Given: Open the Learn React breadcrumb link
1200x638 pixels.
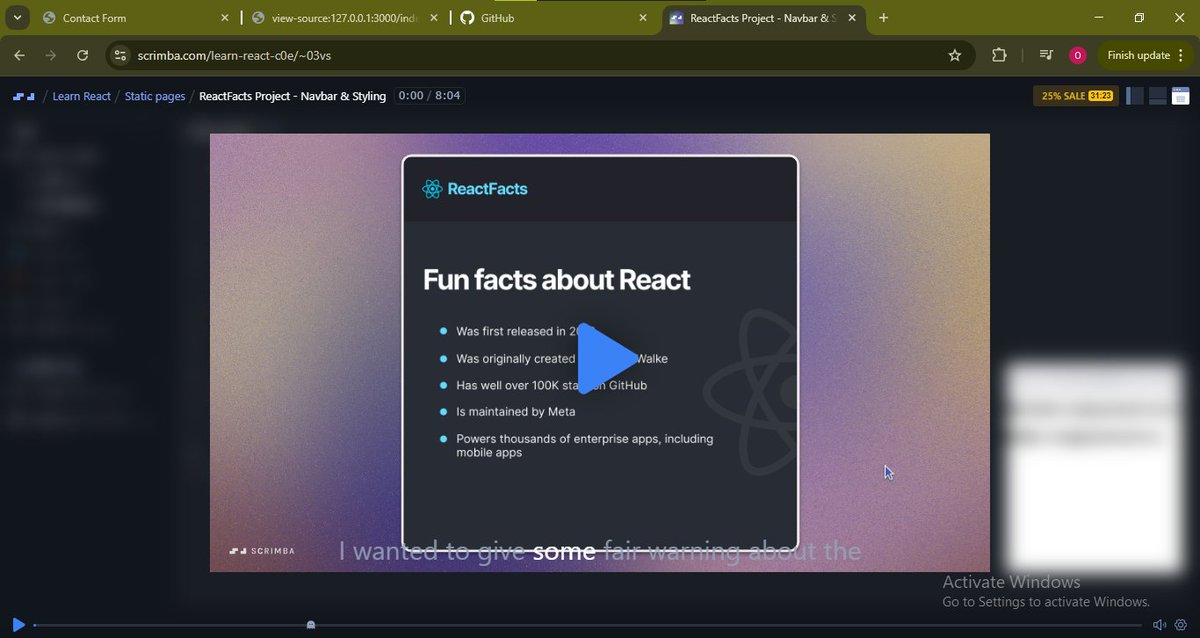Looking at the screenshot, I should coord(81,95).
